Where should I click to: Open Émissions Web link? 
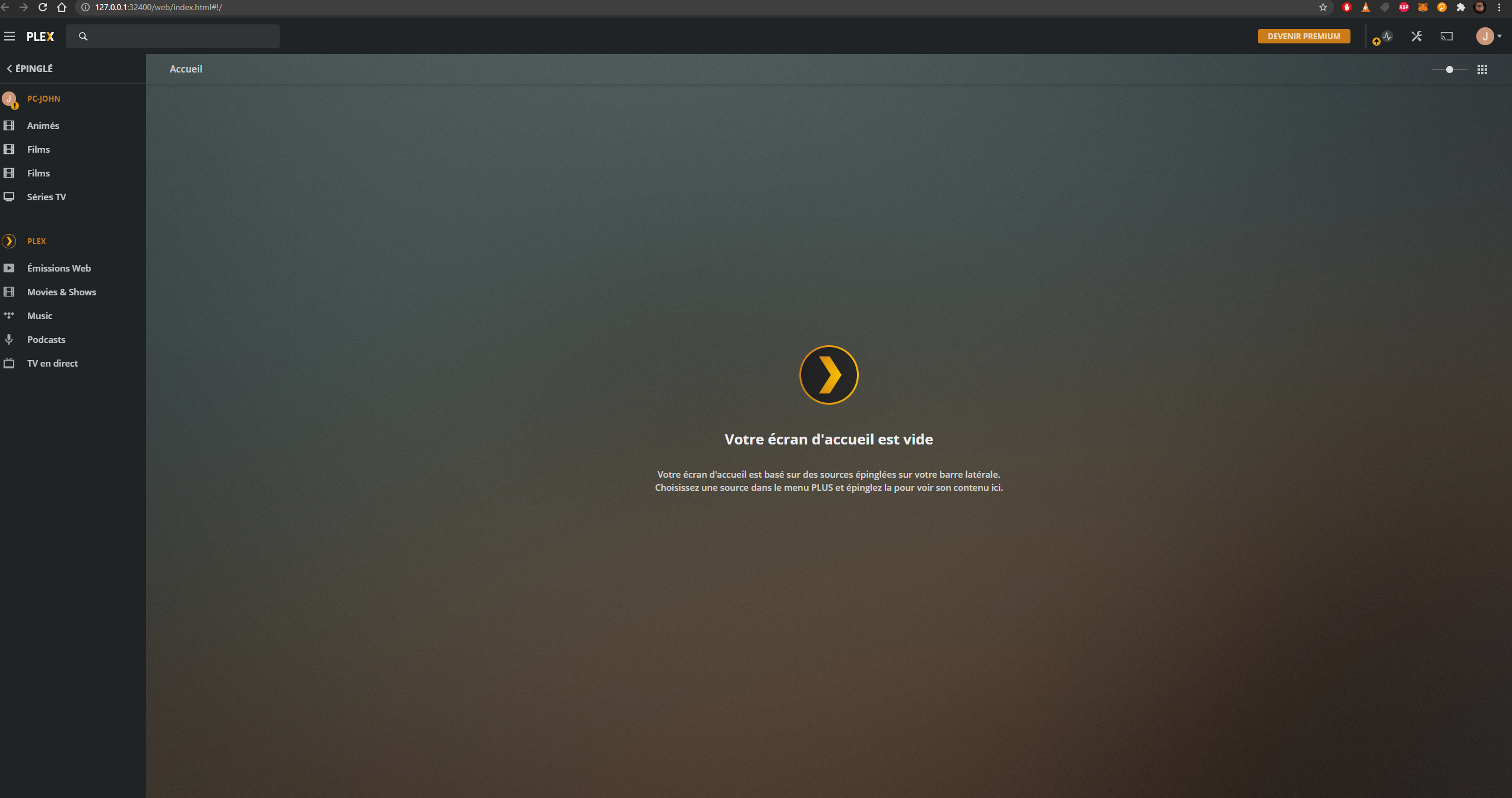(59, 268)
